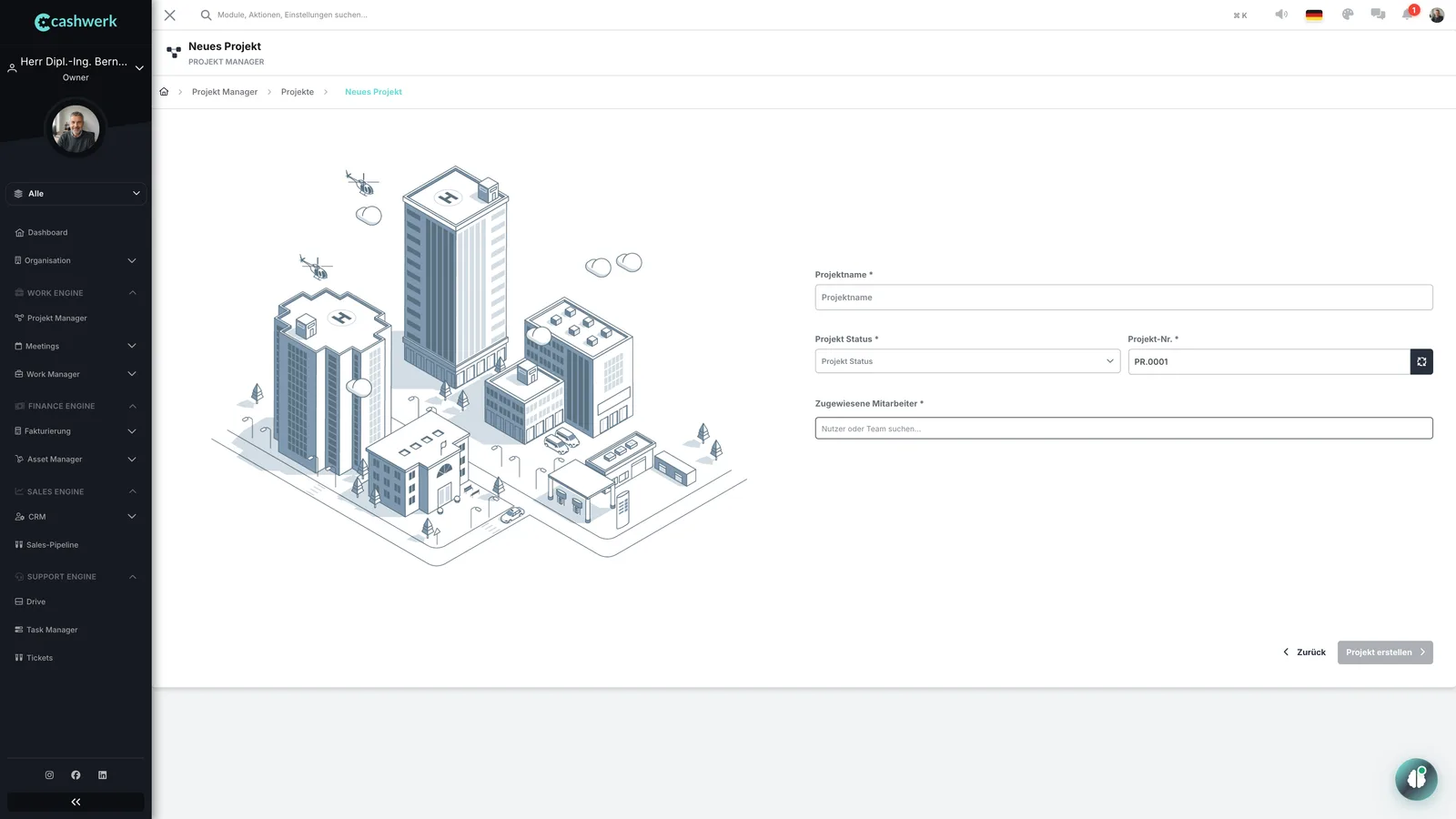Click the Projekt erstellen button

point(1385,652)
